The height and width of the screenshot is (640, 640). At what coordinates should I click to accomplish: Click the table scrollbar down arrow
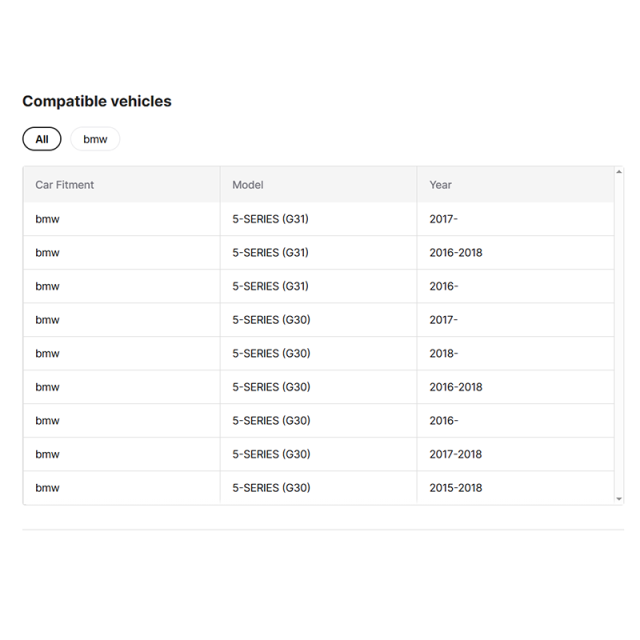[619, 498]
